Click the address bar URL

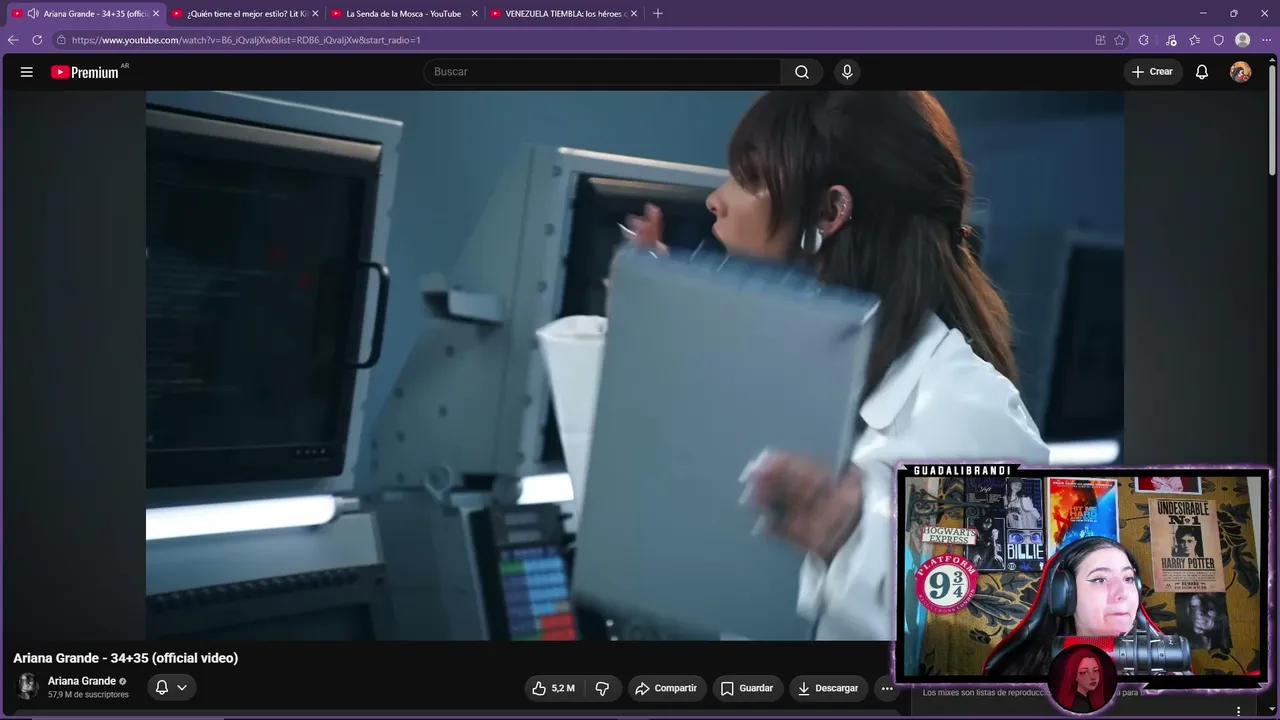click(x=246, y=40)
